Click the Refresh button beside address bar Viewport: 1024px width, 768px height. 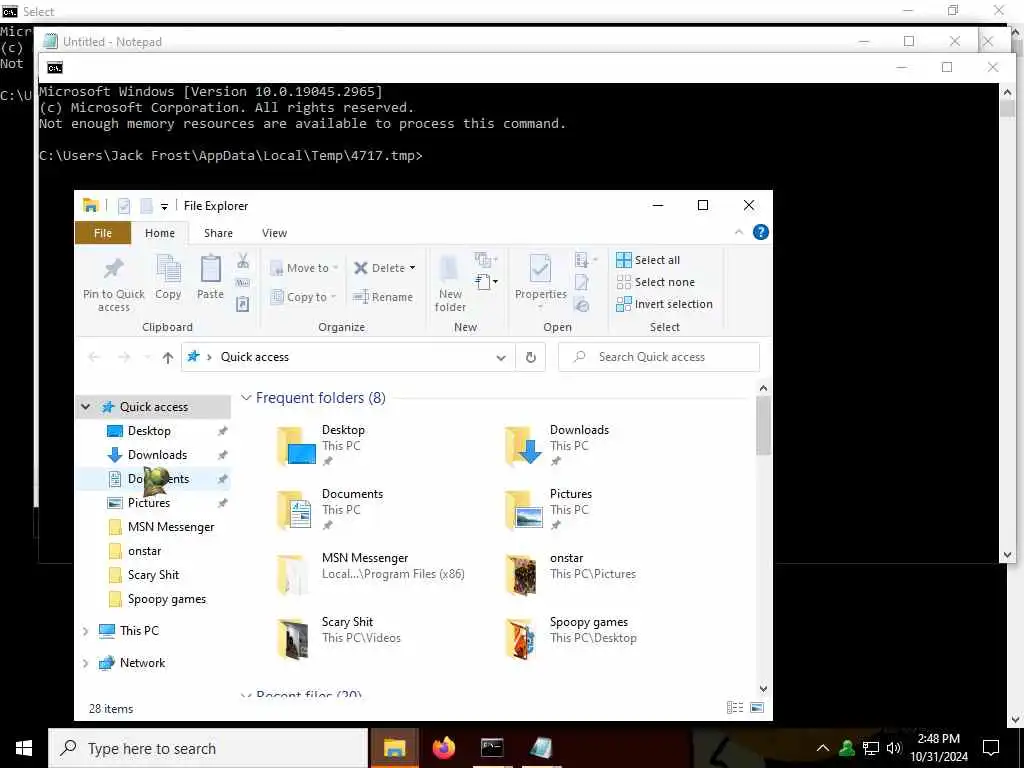(531, 357)
